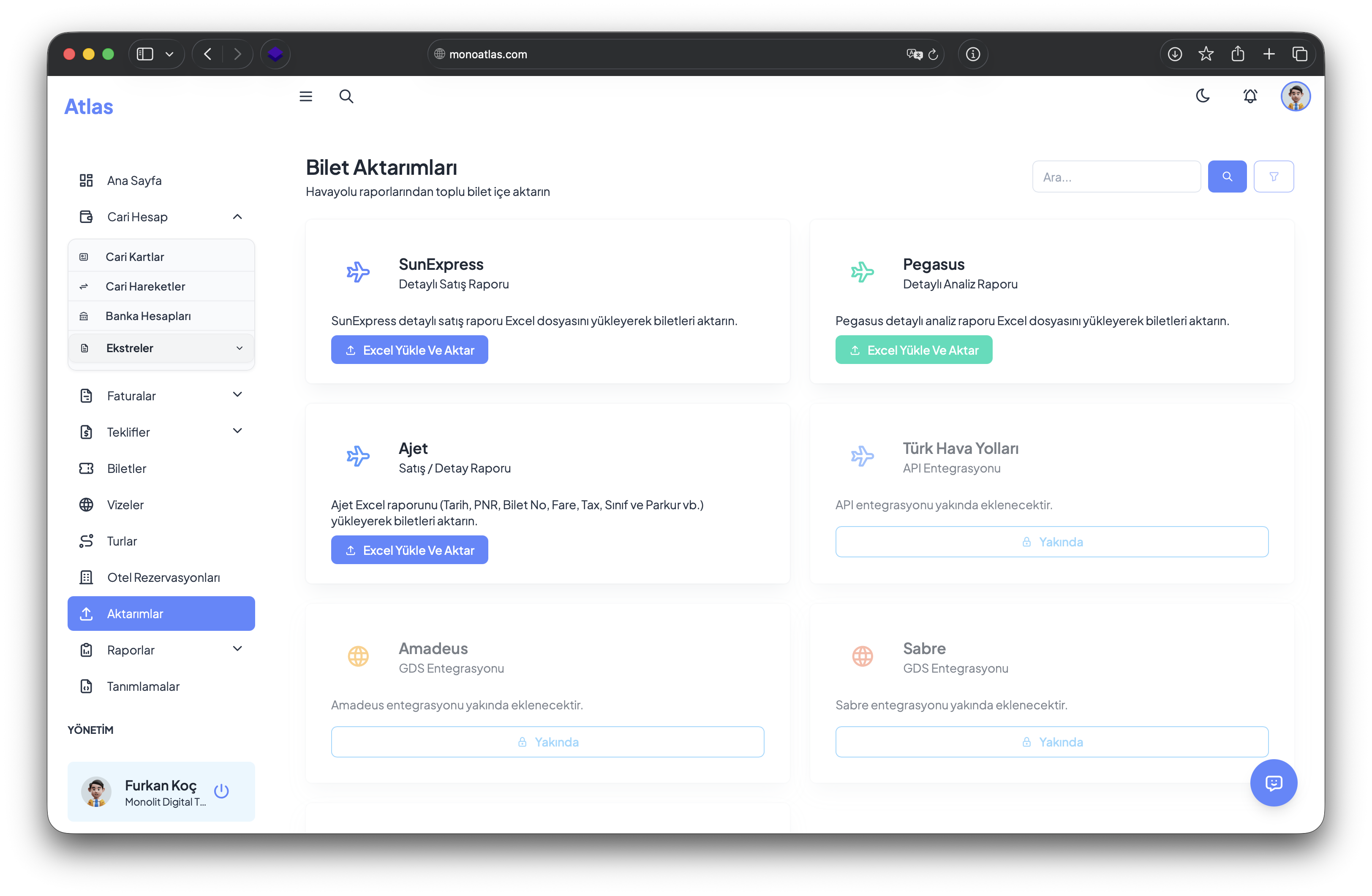The width and height of the screenshot is (1372, 896).
Task: Click Yakında button on Sabre card
Action: tap(1051, 741)
